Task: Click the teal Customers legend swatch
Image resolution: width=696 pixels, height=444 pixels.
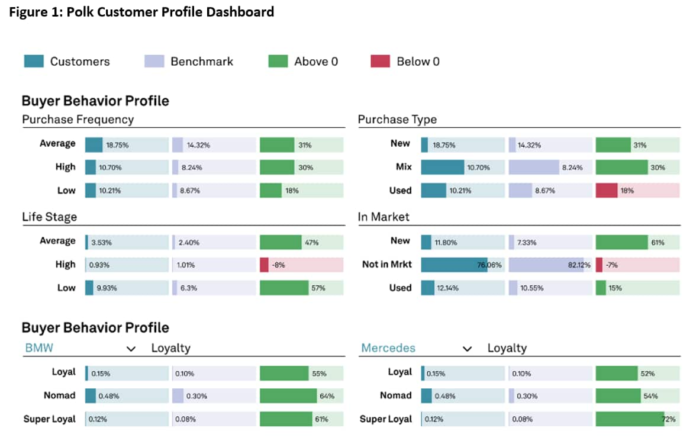Action: (x=37, y=62)
